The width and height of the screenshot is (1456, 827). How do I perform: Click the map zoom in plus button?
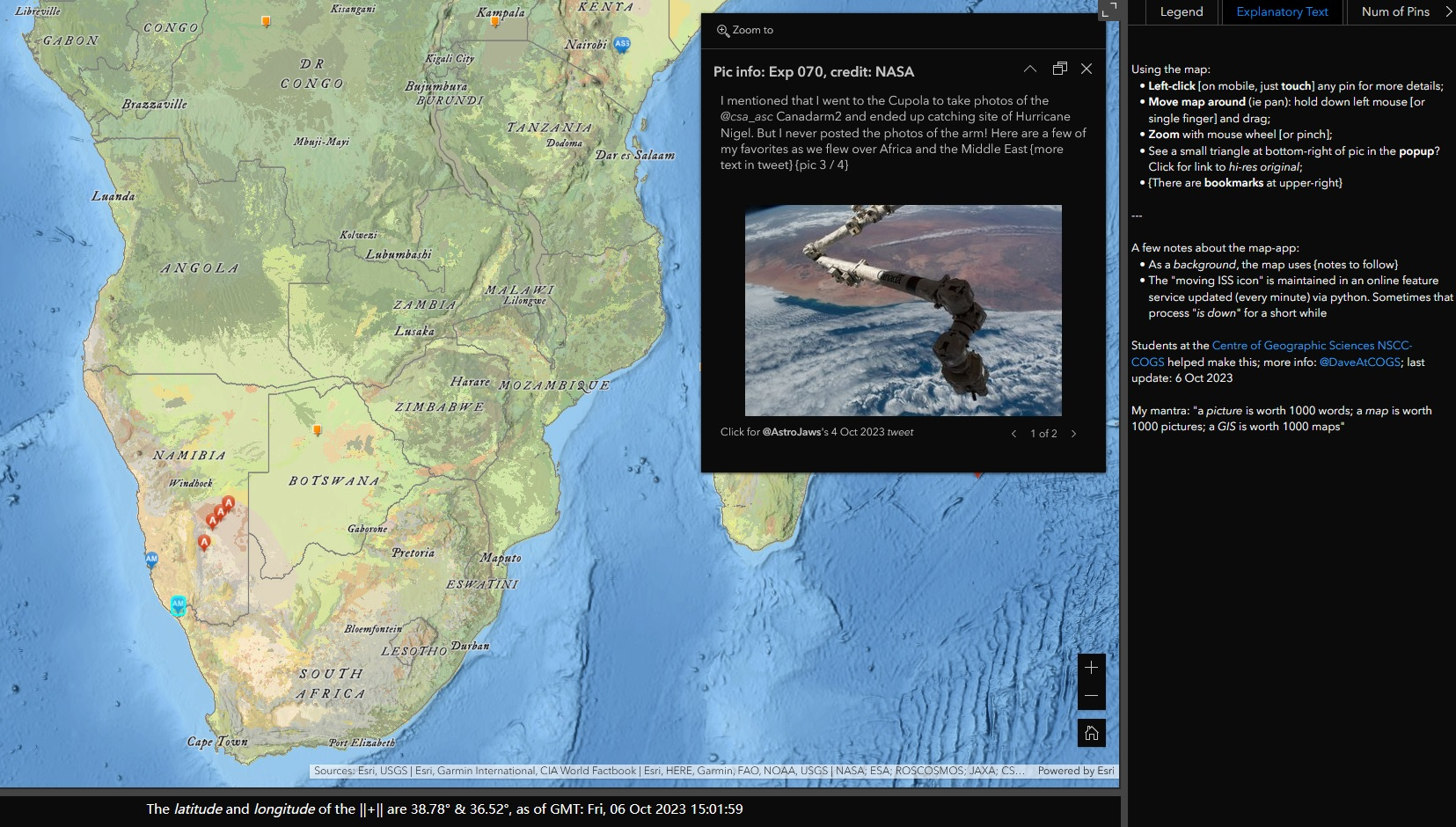(x=1091, y=668)
